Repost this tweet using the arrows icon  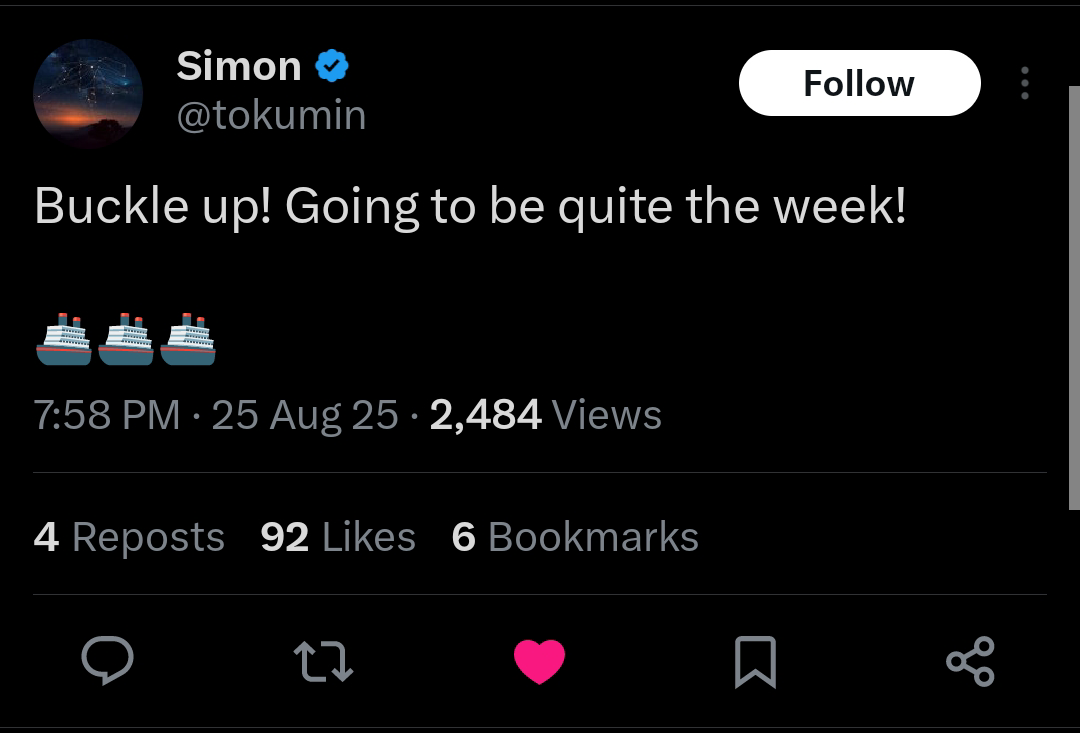point(323,662)
